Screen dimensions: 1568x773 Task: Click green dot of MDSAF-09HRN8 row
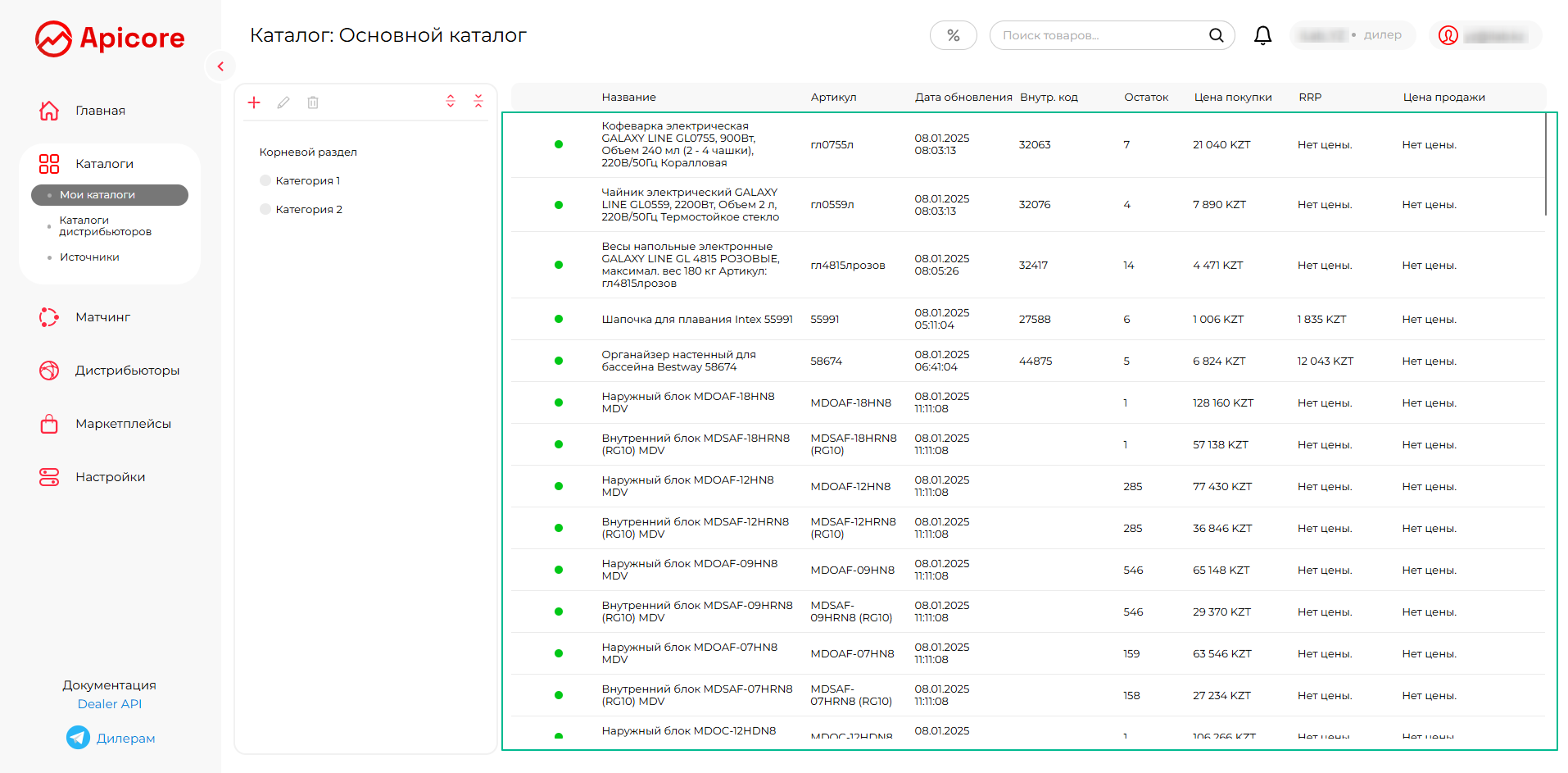pyautogui.click(x=559, y=612)
